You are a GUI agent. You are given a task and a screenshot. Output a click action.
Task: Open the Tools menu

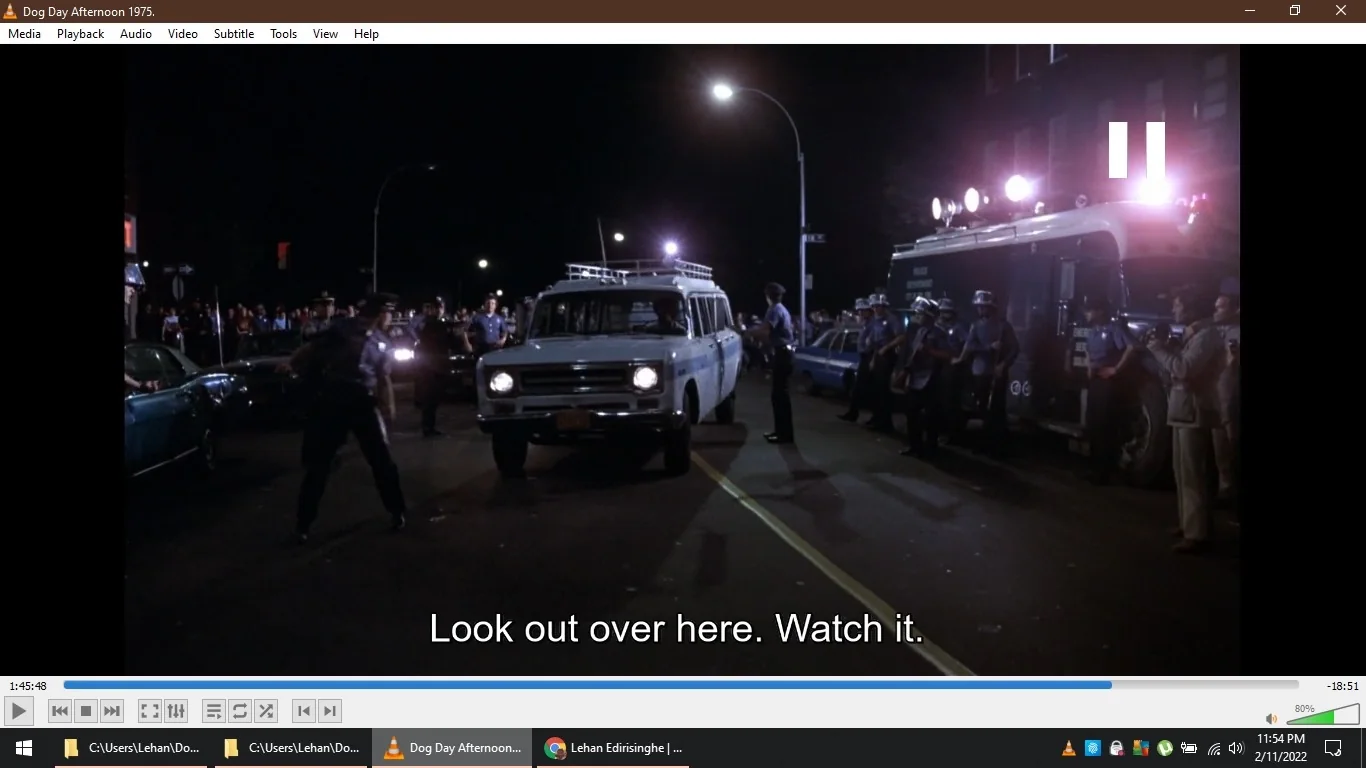pyautogui.click(x=284, y=34)
